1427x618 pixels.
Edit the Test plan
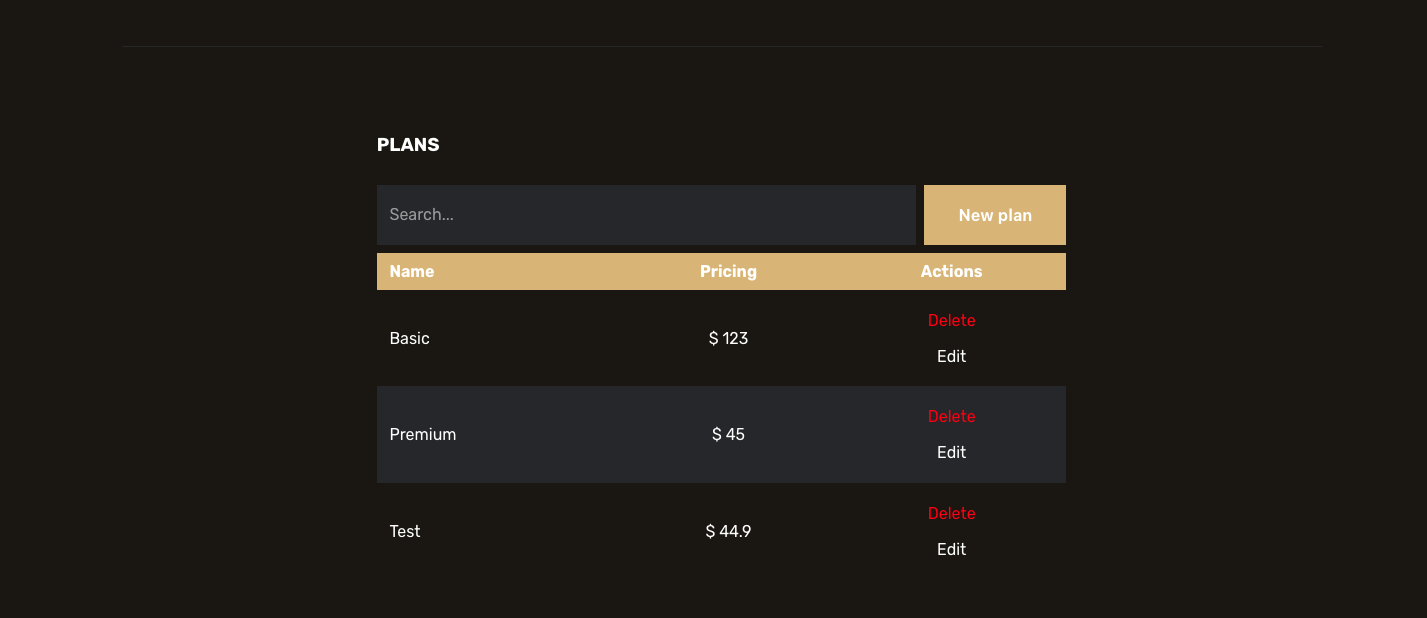click(x=951, y=549)
